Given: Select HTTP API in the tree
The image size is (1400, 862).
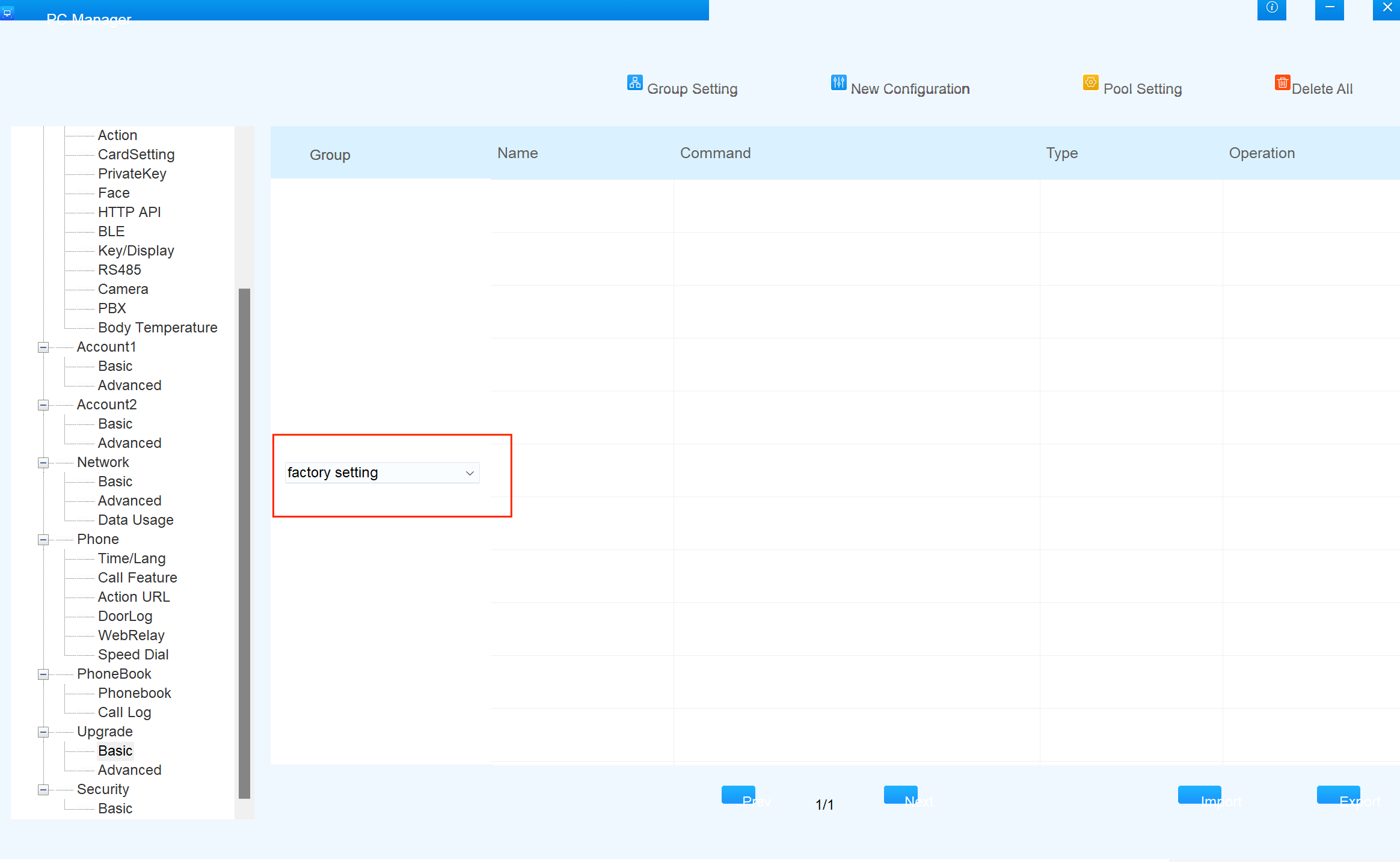Looking at the screenshot, I should (x=129, y=212).
